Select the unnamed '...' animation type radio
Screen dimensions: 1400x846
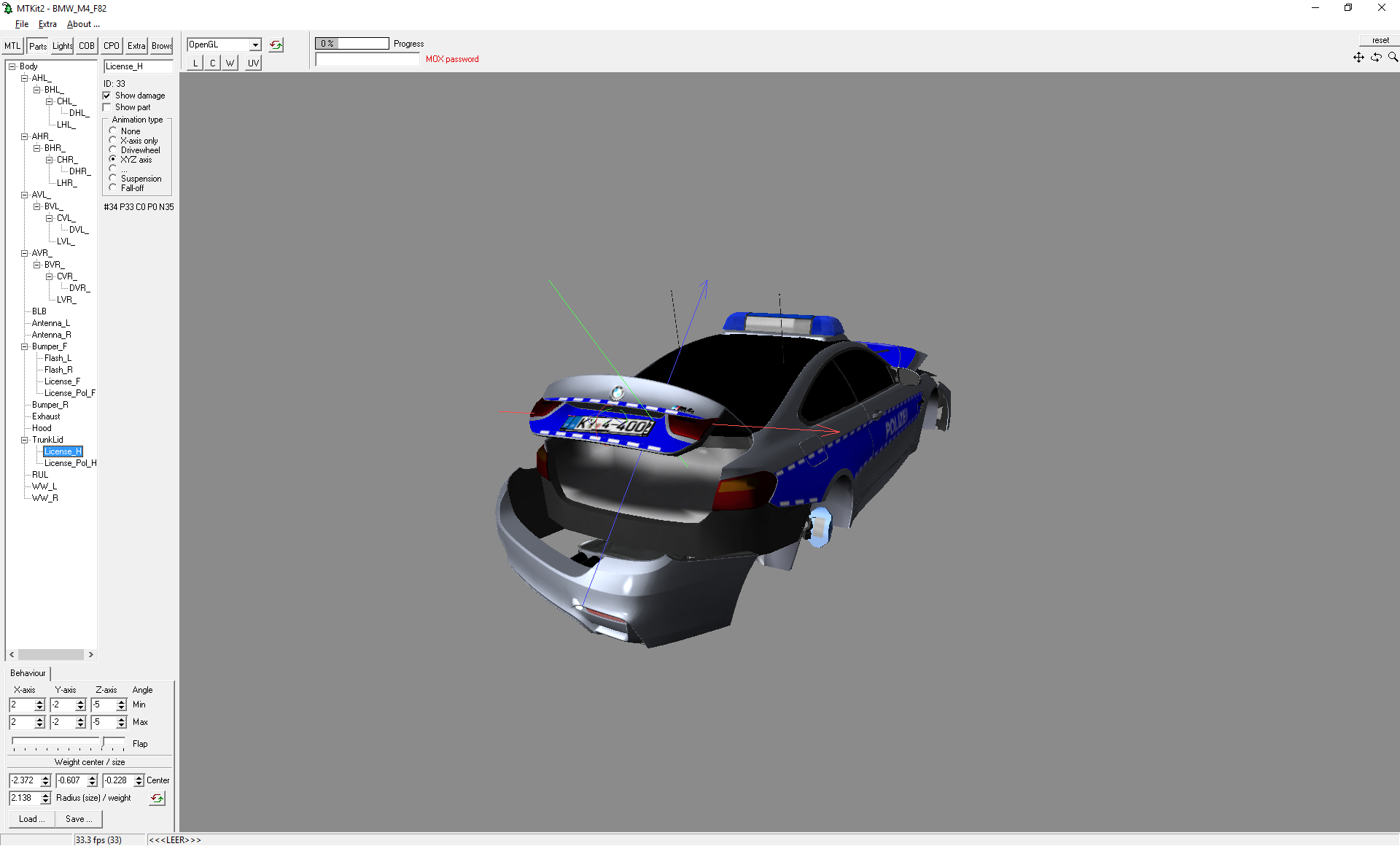coord(113,169)
